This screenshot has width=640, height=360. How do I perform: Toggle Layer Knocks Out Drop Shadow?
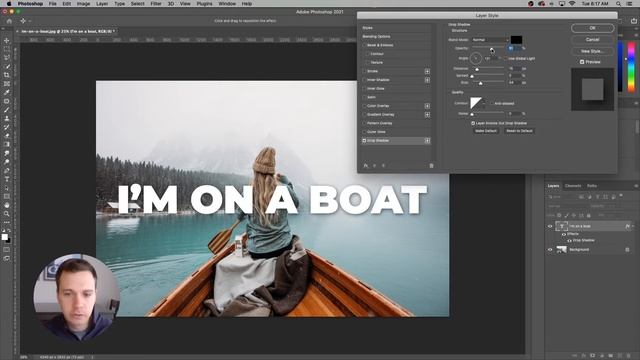tap(473, 123)
